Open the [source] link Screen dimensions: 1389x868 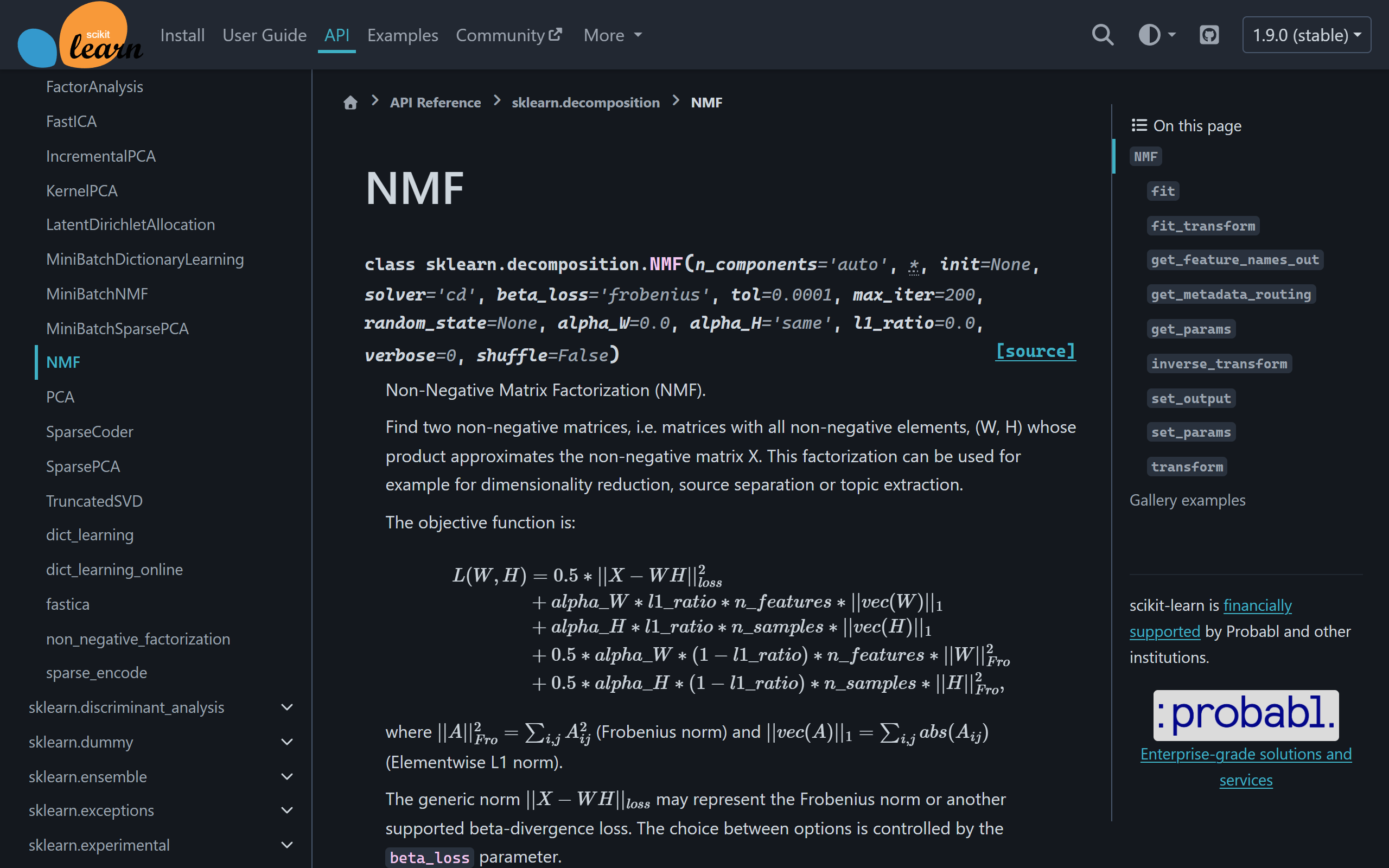pyautogui.click(x=1035, y=351)
